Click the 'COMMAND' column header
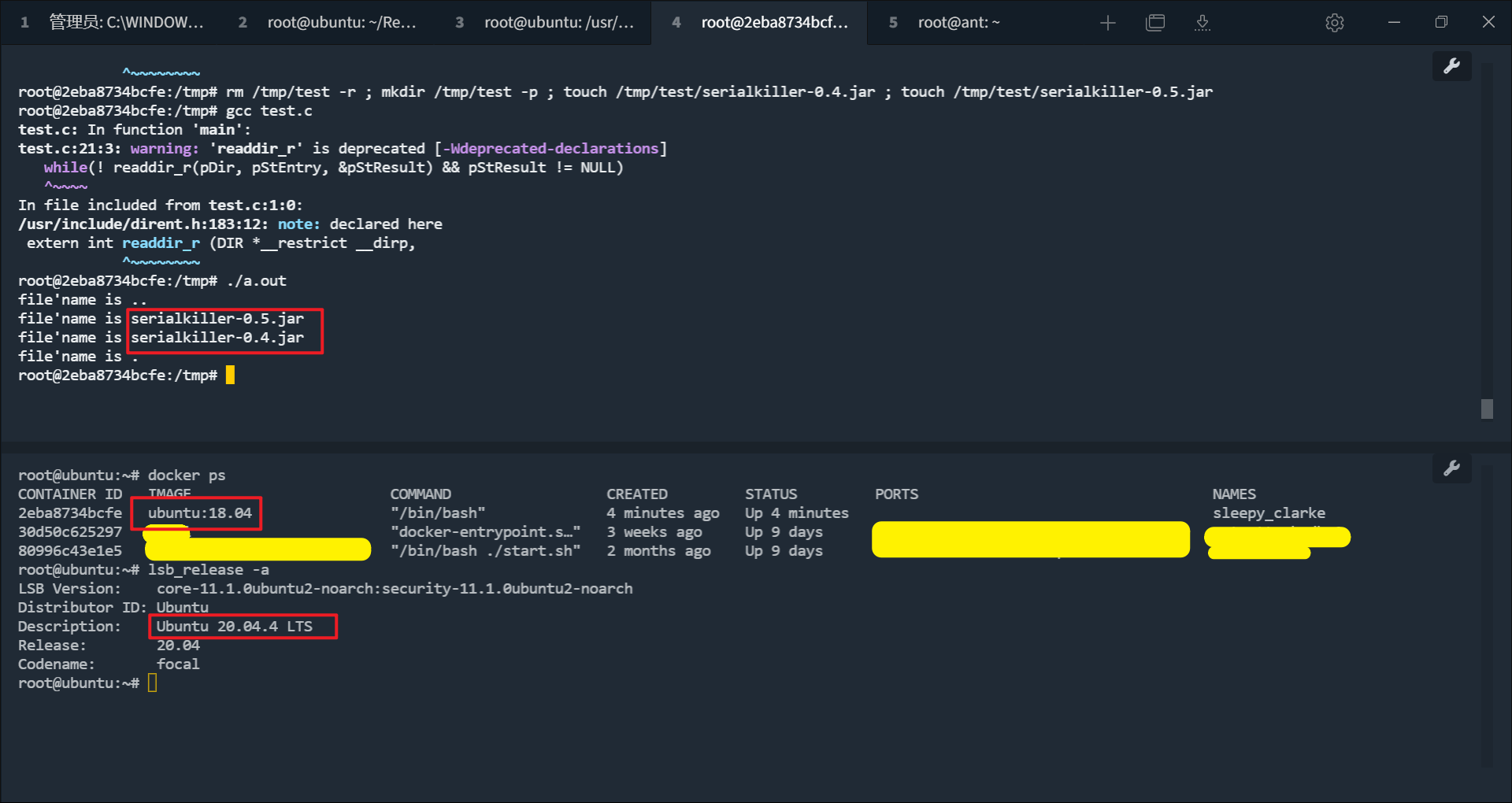The height and width of the screenshot is (803, 1512). point(421,494)
